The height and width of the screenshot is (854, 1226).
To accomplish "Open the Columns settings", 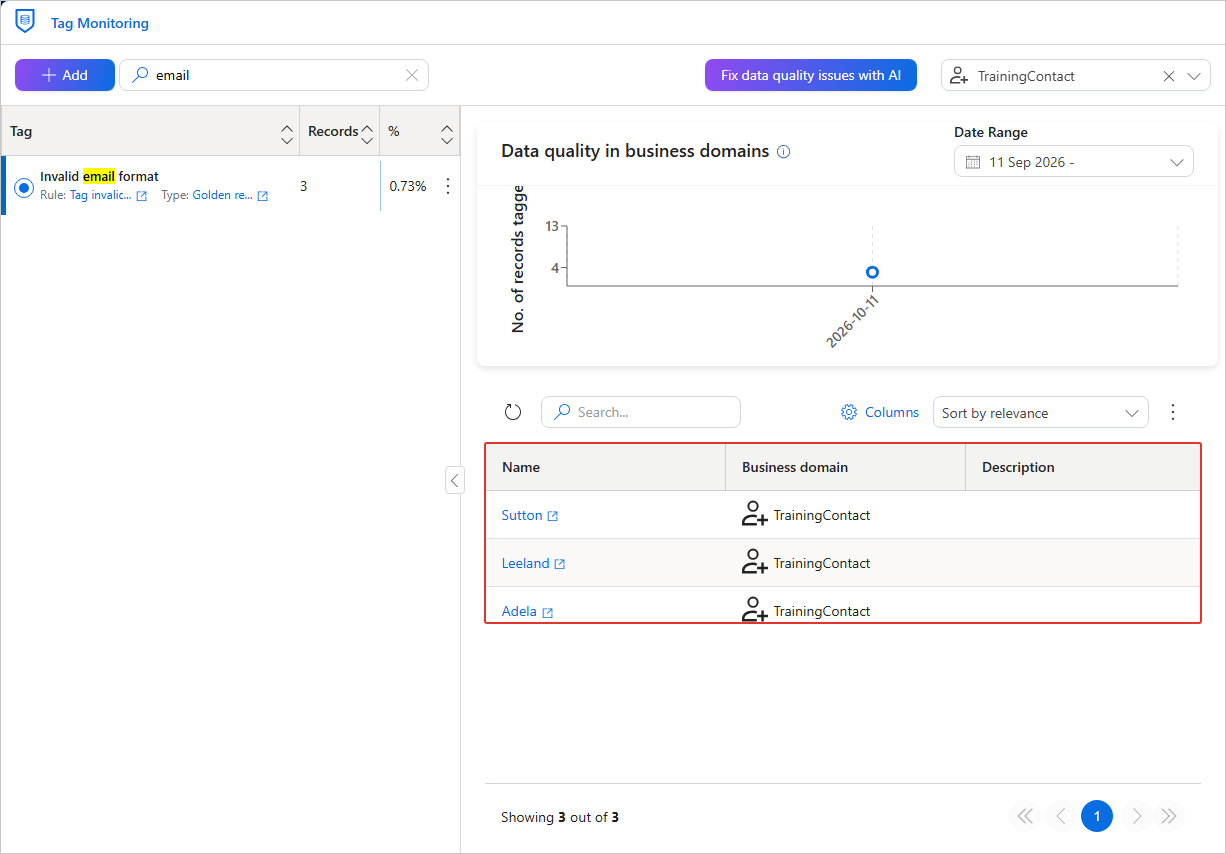I will 880,412.
